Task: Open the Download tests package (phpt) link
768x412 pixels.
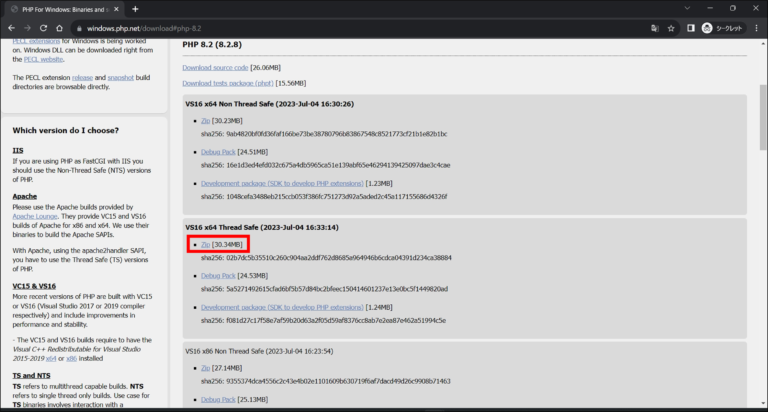Action: pyautogui.click(x=226, y=82)
